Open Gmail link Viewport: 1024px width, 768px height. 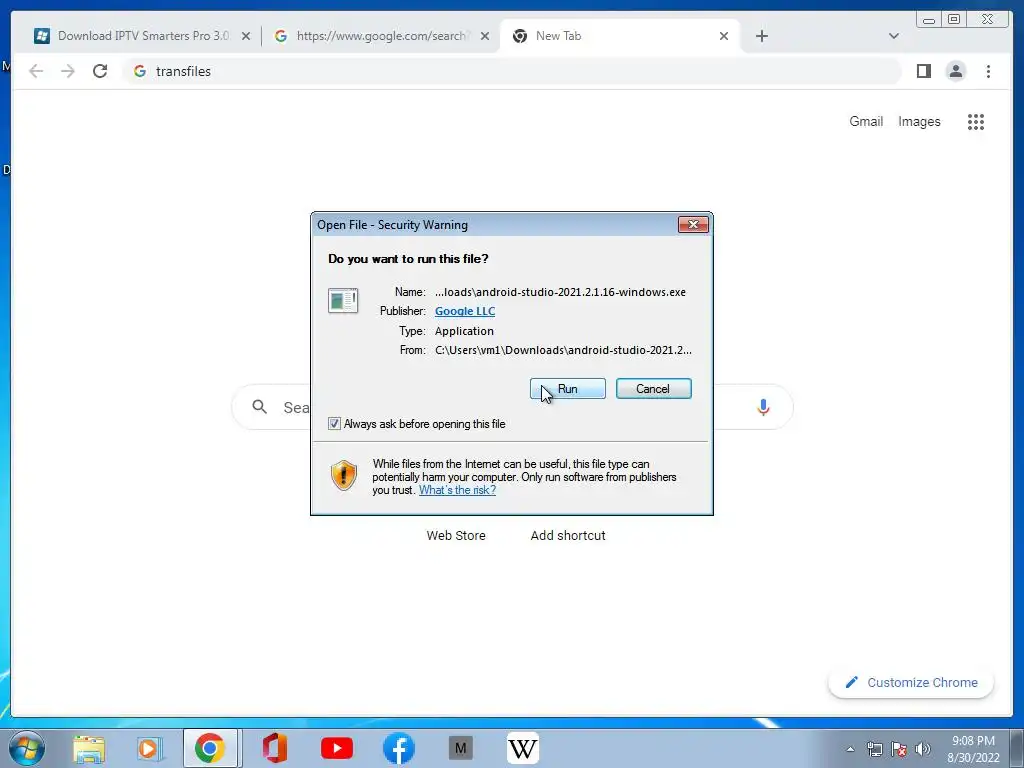(x=866, y=121)
